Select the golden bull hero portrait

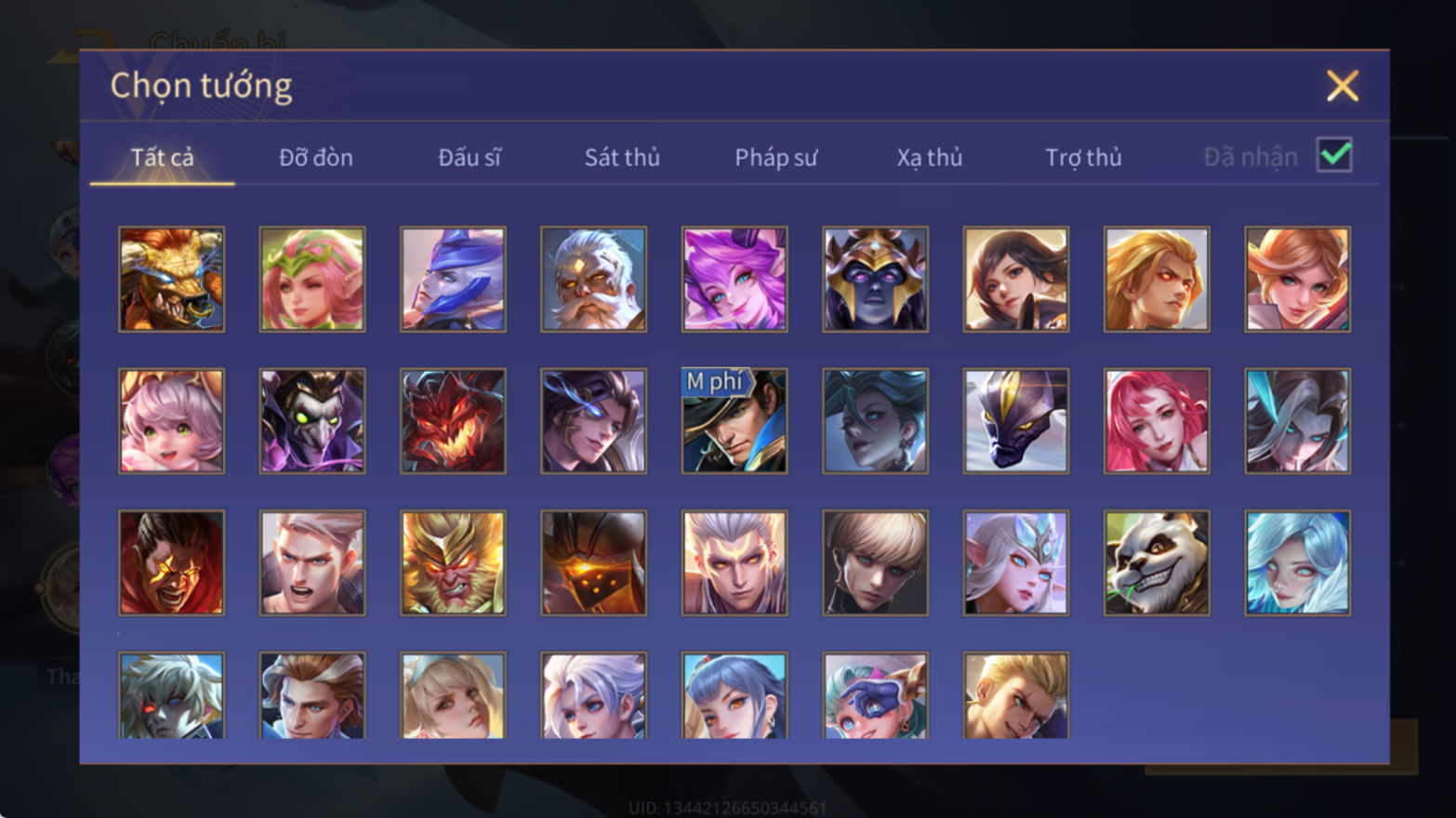click(171, 280)
